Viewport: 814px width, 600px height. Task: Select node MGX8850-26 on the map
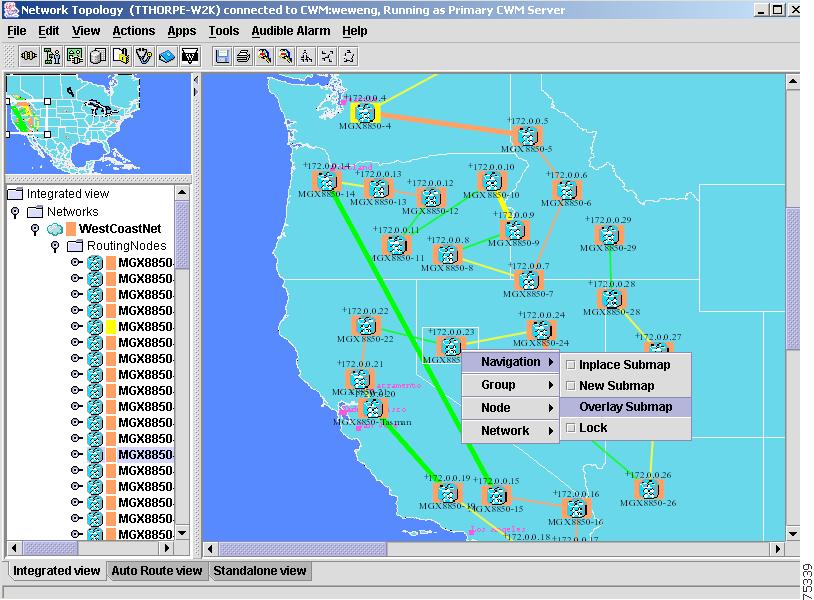[x=648, y=489]
